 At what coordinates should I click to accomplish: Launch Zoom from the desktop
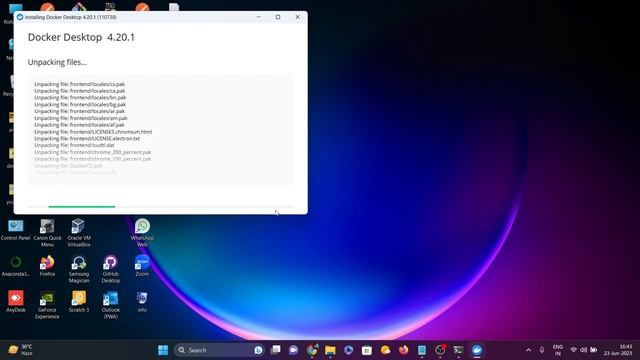click(x=142, y=266)
